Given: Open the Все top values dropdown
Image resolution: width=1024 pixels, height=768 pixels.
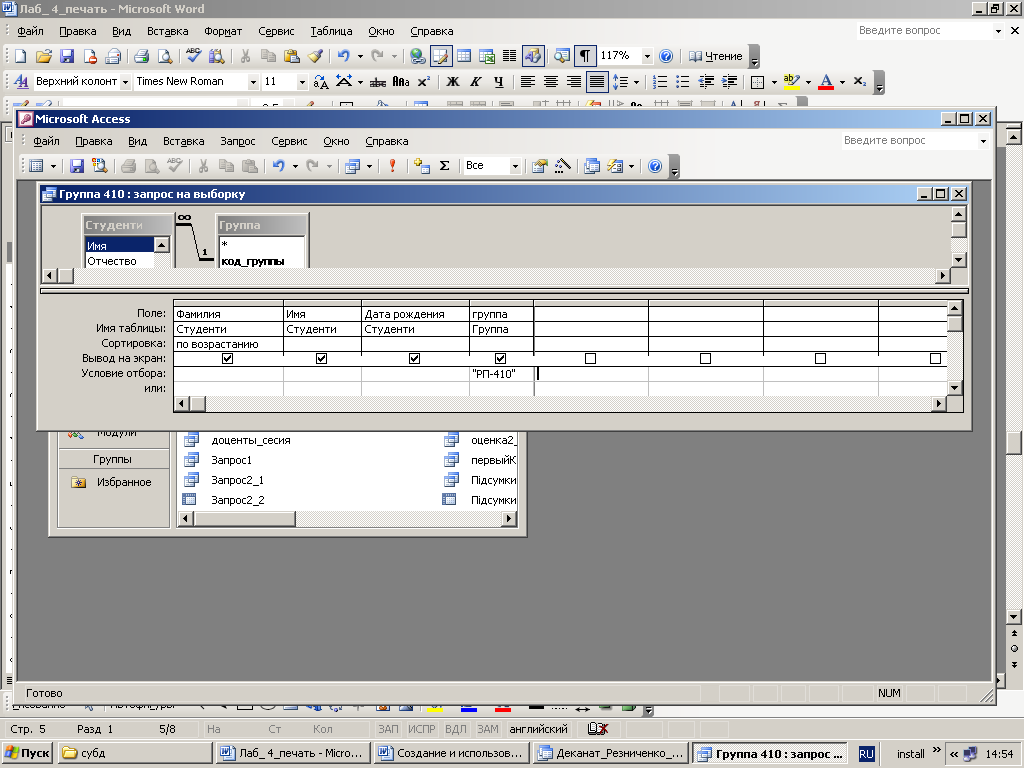Looking at the screenshot, I should (x=515, y=166).
